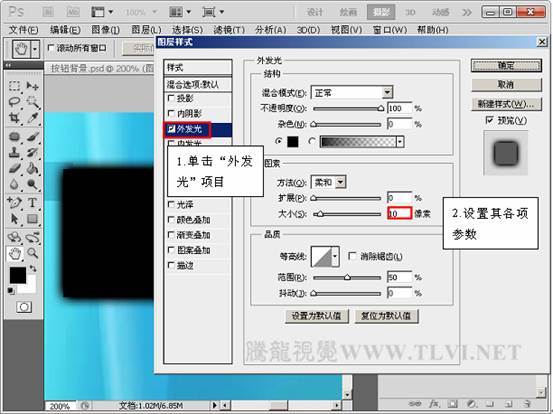Select the Lasso tool
The width and height of the screenshot is (553, 414).
14,102
